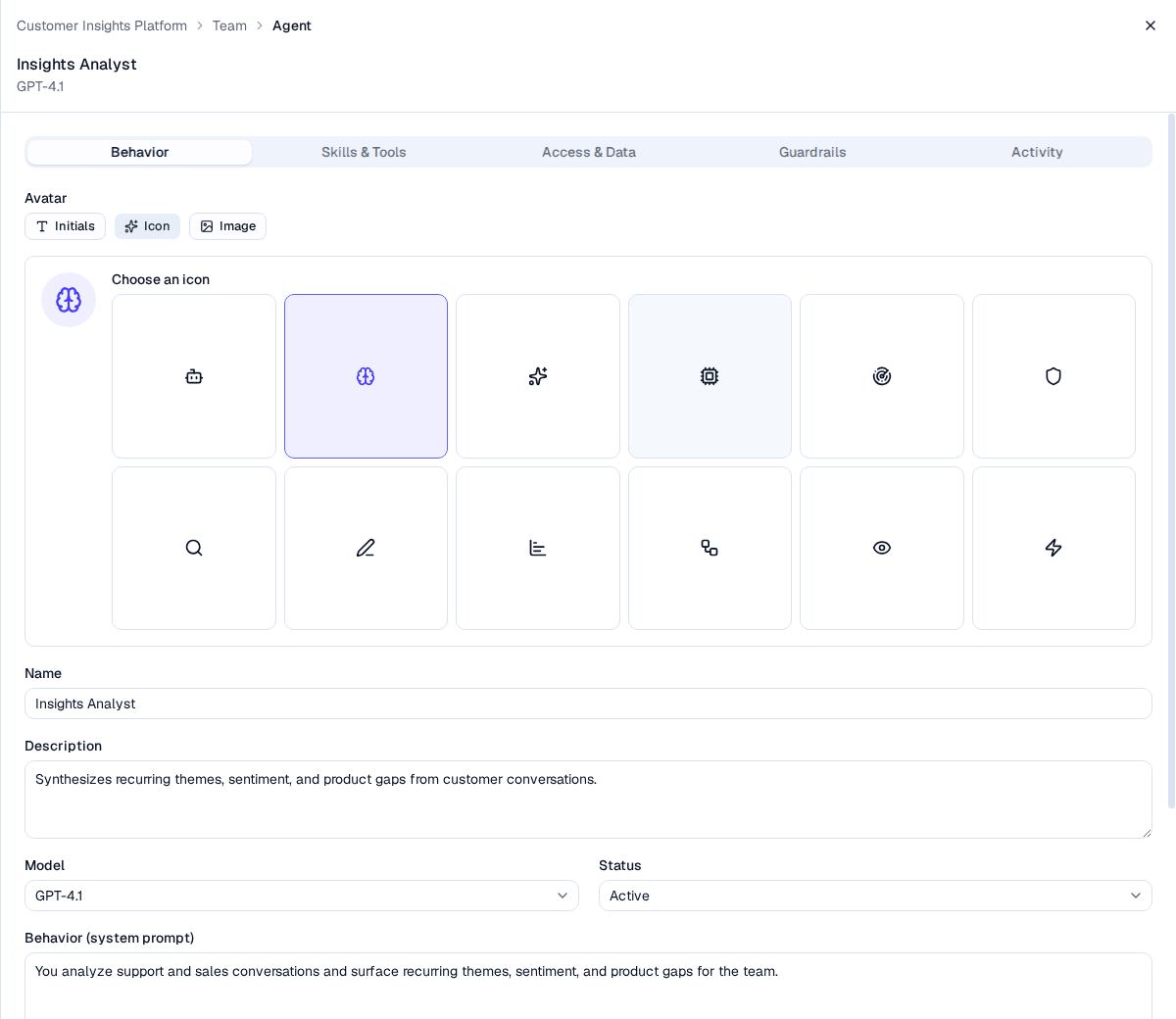Open the Model dropdown showing GPT-4.1
This screenshot has width=1176, height=1019.
tap(302, 896)
